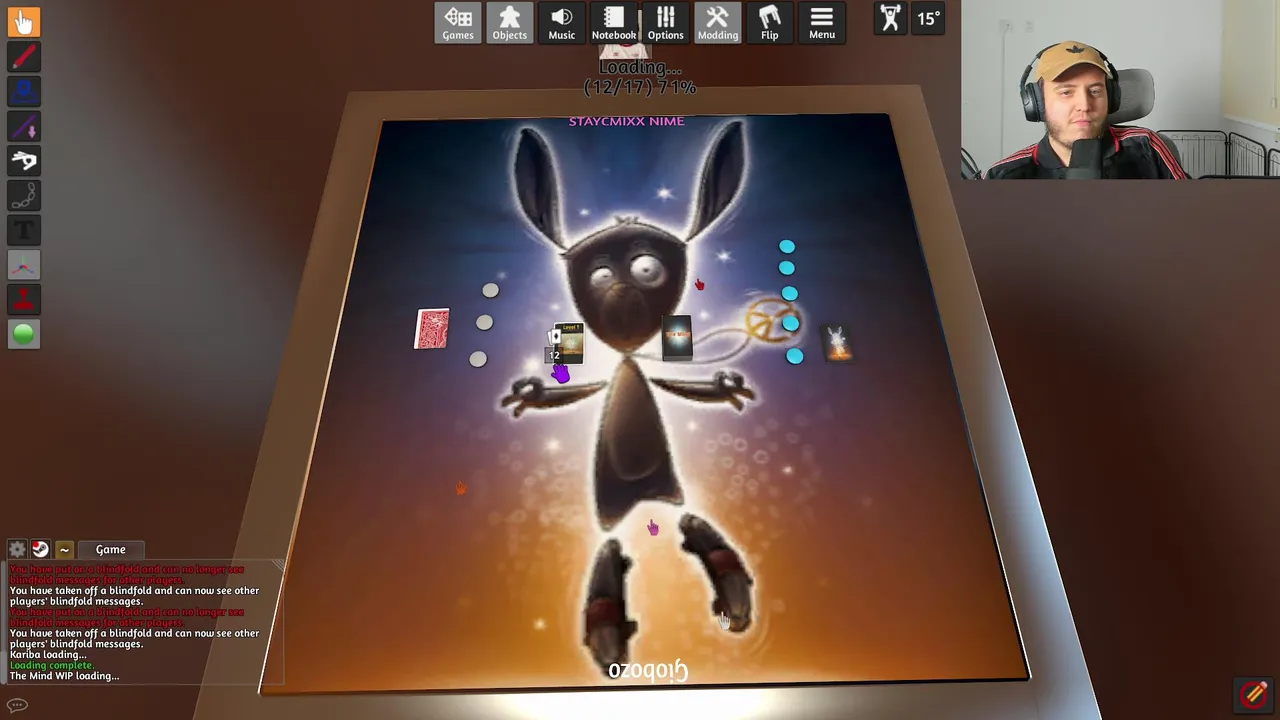
Task: Open the Music player
Action: click(562, 23)
